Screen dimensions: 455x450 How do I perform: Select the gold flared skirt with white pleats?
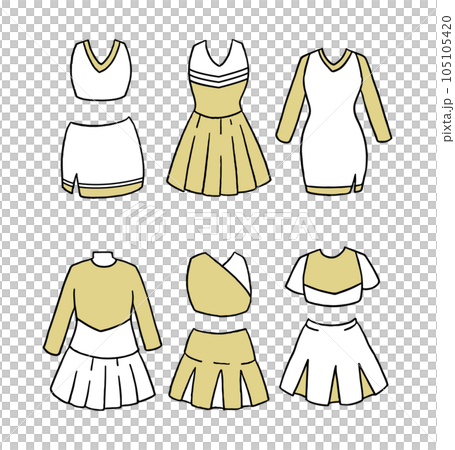click(x=219, y=369)
